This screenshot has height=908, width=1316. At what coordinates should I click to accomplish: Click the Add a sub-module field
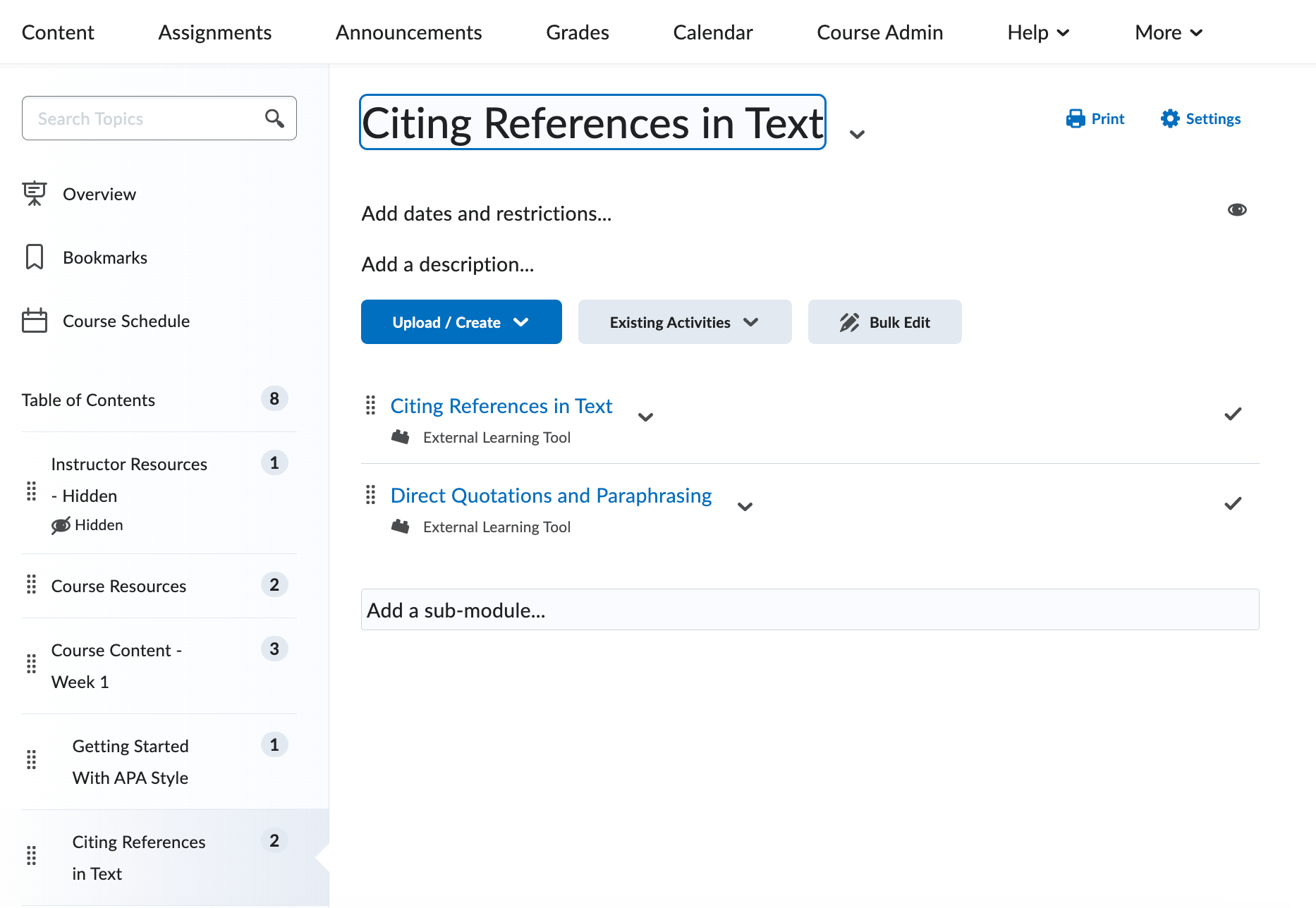tap(810, 610)
